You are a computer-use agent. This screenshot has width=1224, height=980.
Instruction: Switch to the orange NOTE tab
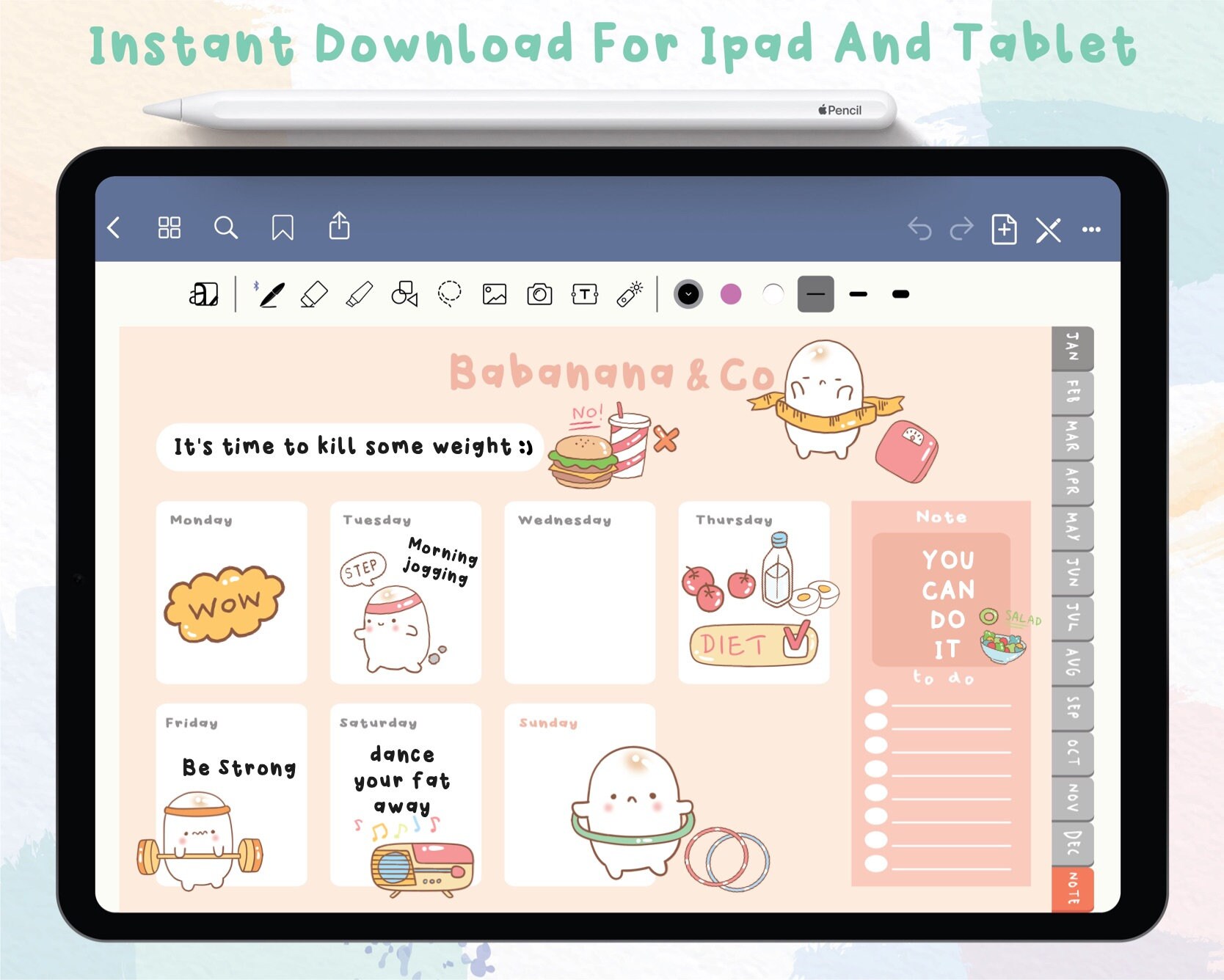[x=1072, y=889]
